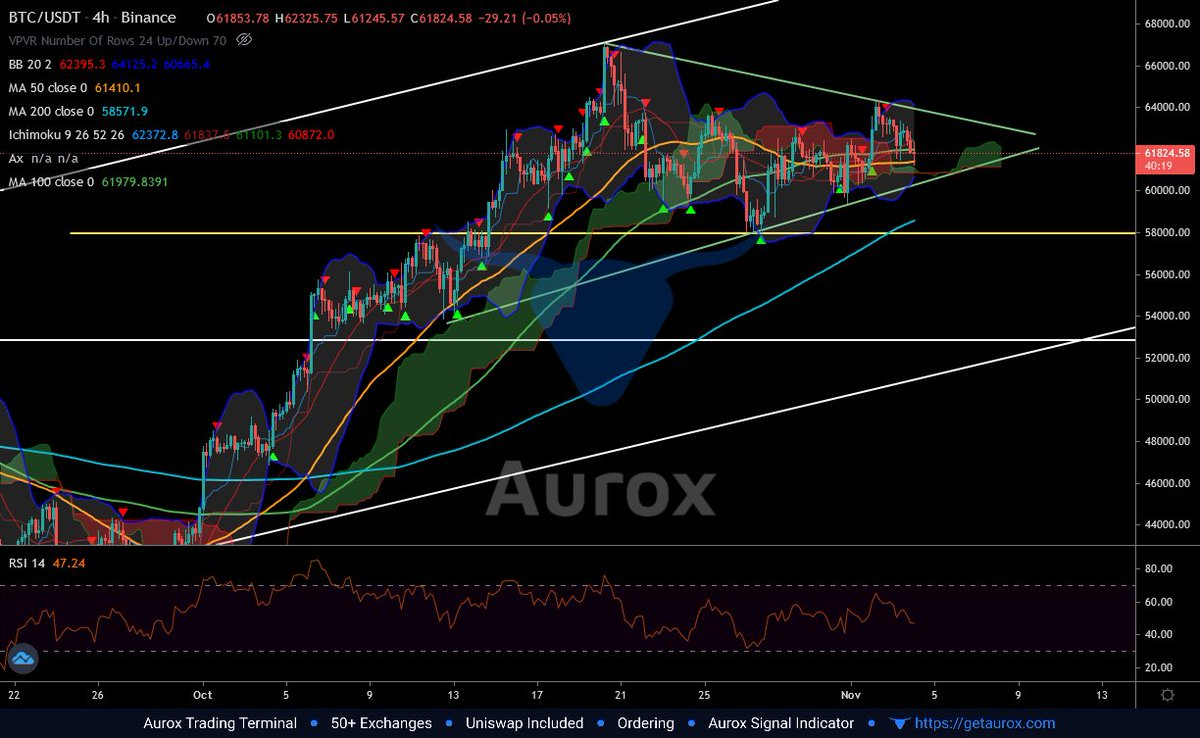Viewport: 1200px width, 738px height.
Task: Click the Oct date on time axis
Action: pos(203,694)
